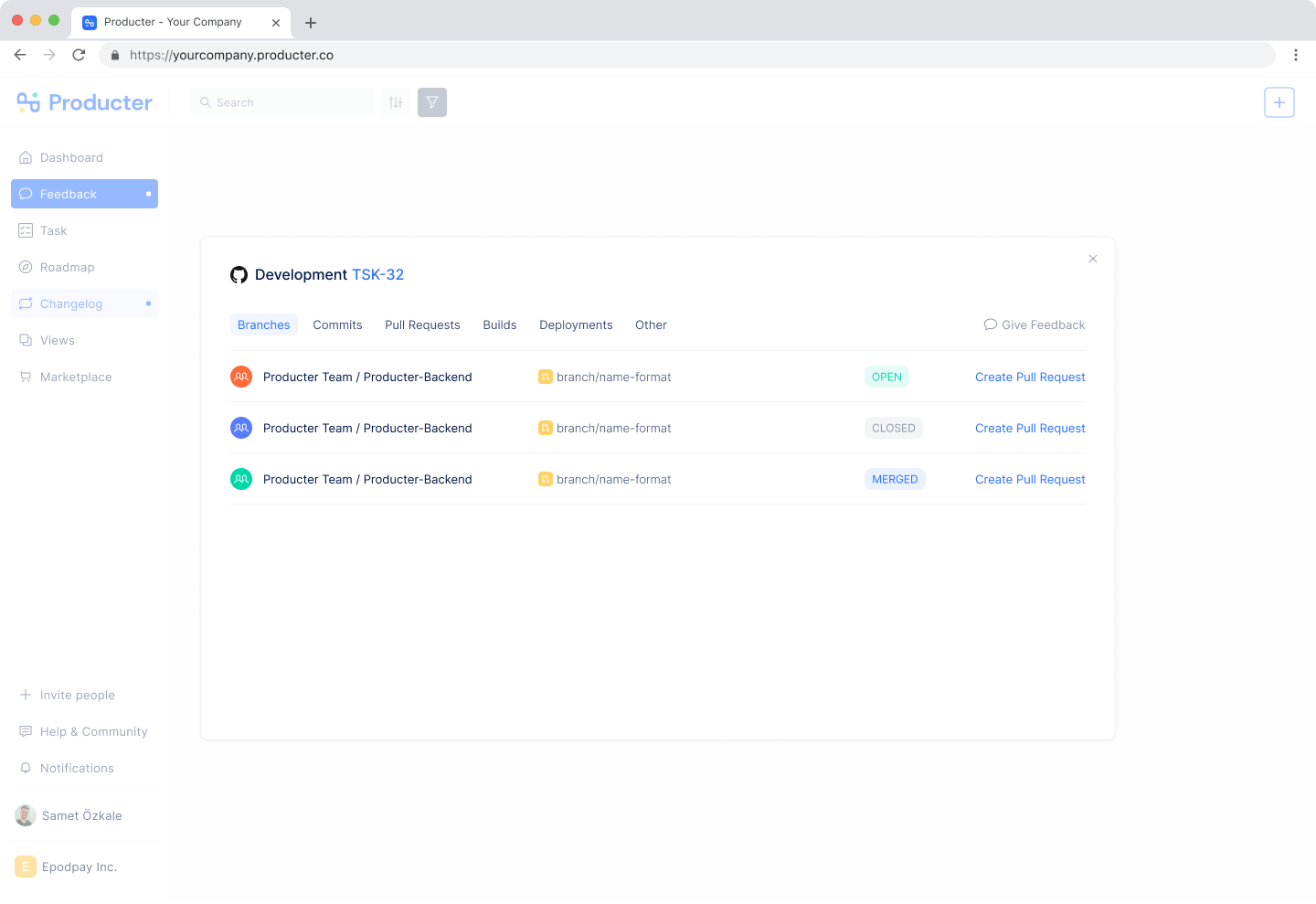Create Pull Request for OPEN branch
This screenshot has width=1316, height=904.
click(1030, 377)
